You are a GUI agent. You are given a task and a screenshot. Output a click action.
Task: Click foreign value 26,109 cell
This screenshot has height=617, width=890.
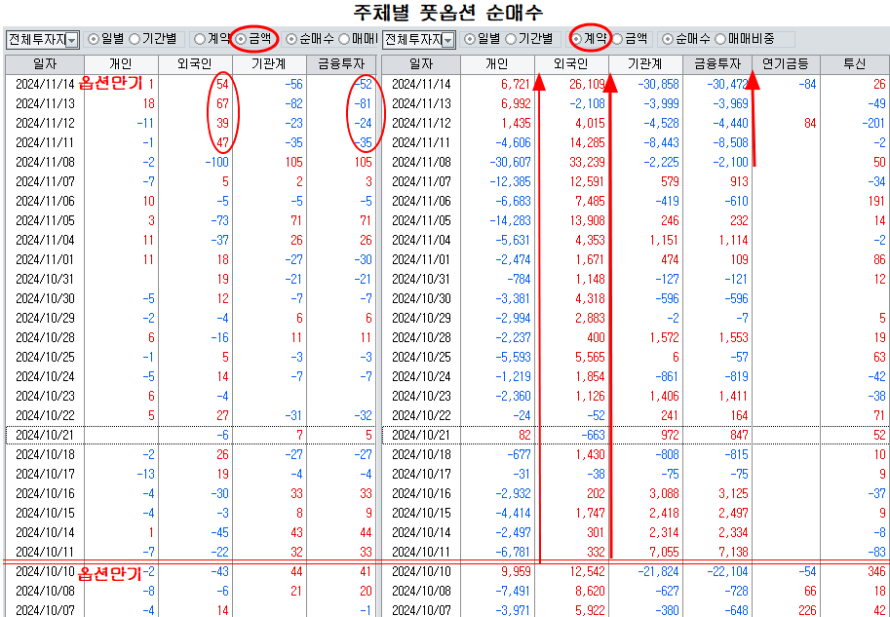pos(586,85)
